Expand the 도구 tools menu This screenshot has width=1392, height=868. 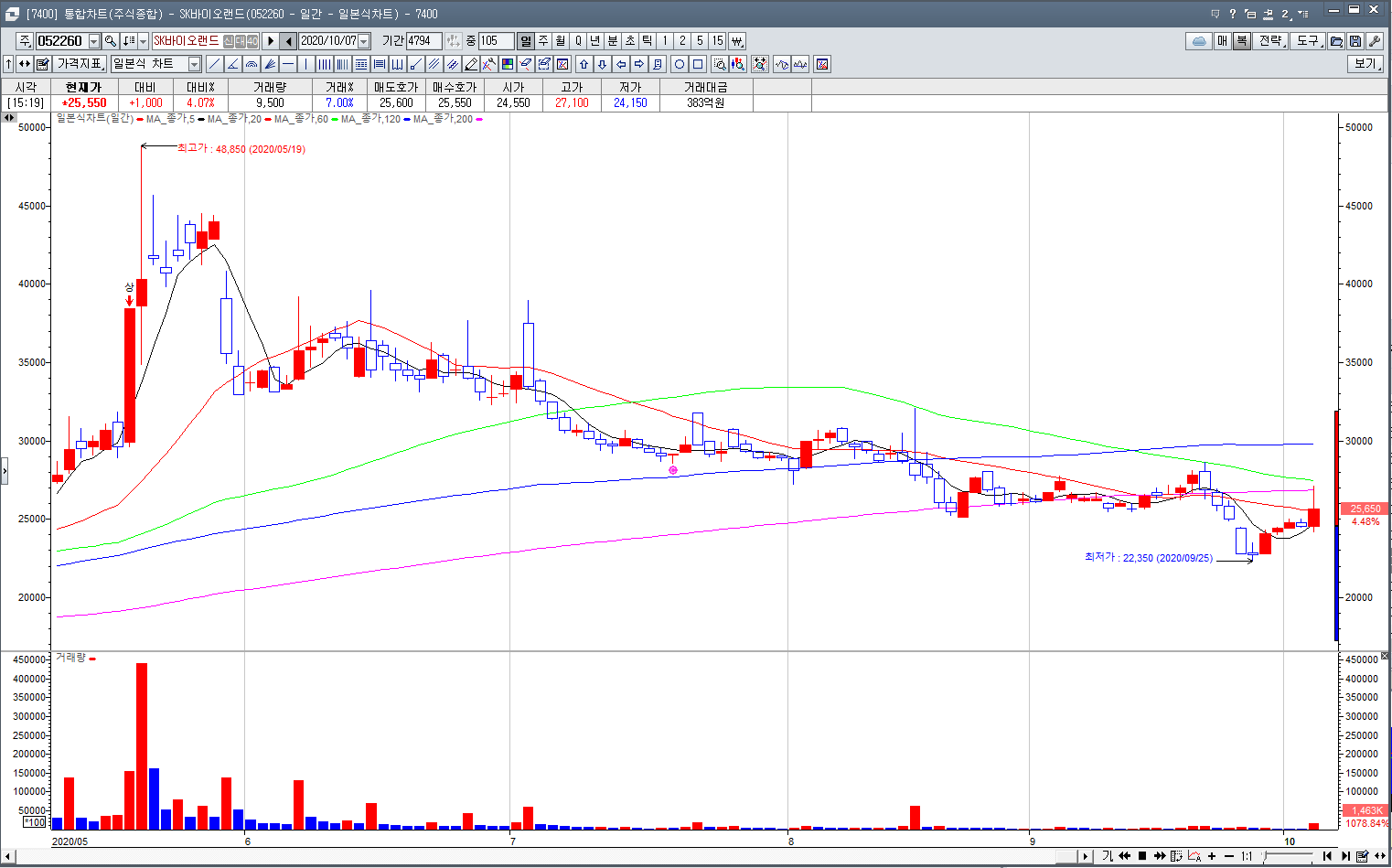pos(1308,41)
